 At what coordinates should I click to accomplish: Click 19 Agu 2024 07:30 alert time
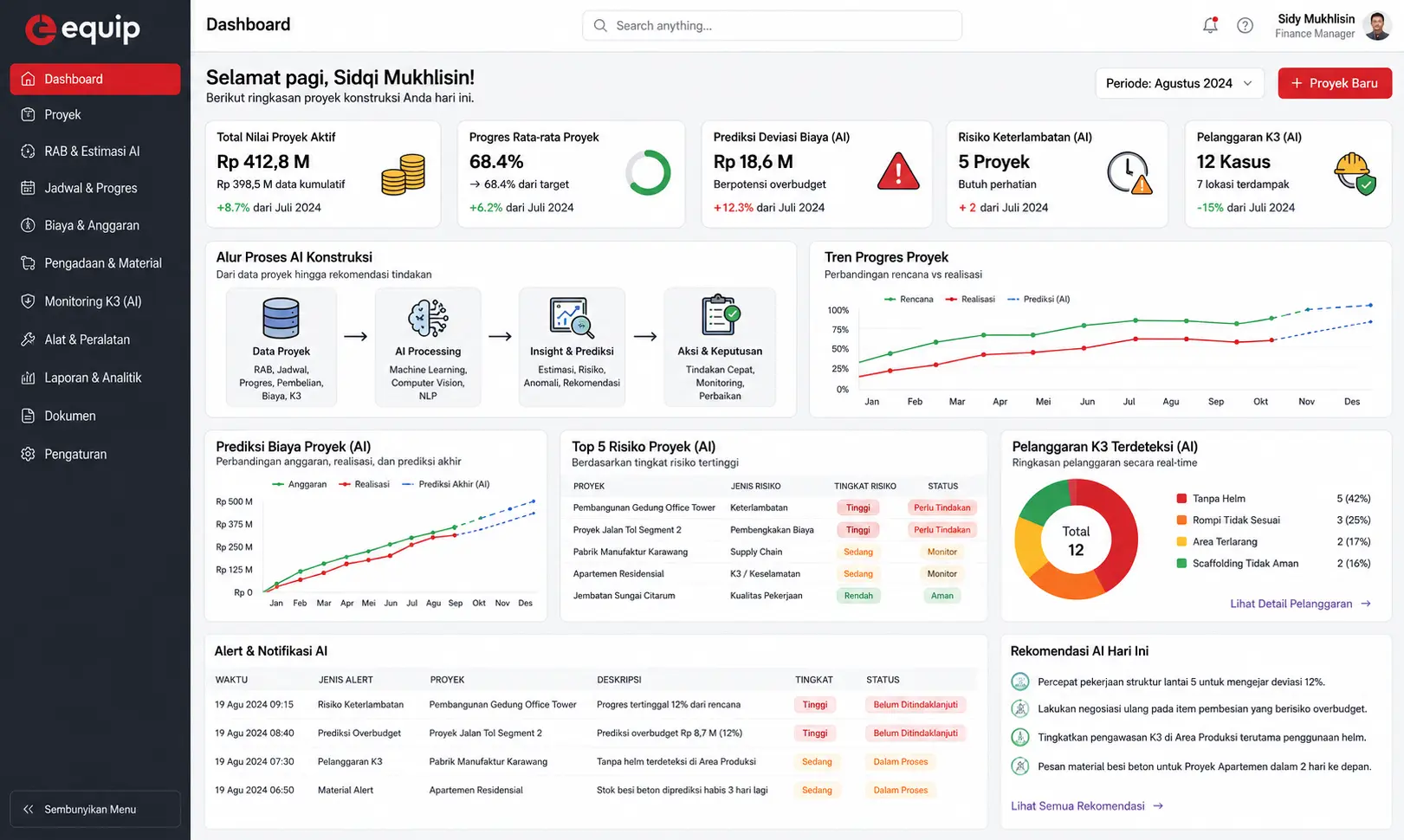tap(255, 762)
